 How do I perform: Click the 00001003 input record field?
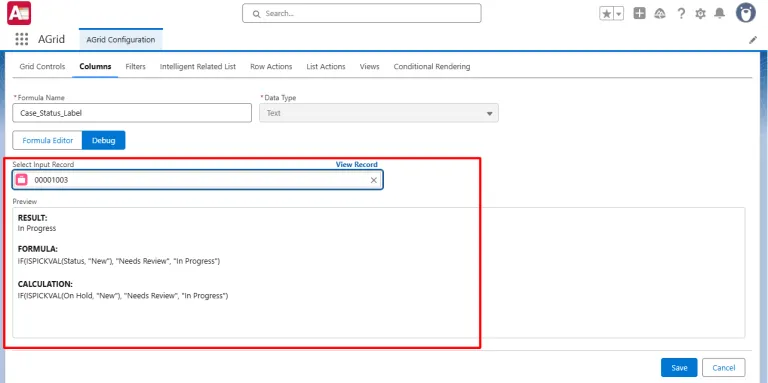click(x=198, y=180)
